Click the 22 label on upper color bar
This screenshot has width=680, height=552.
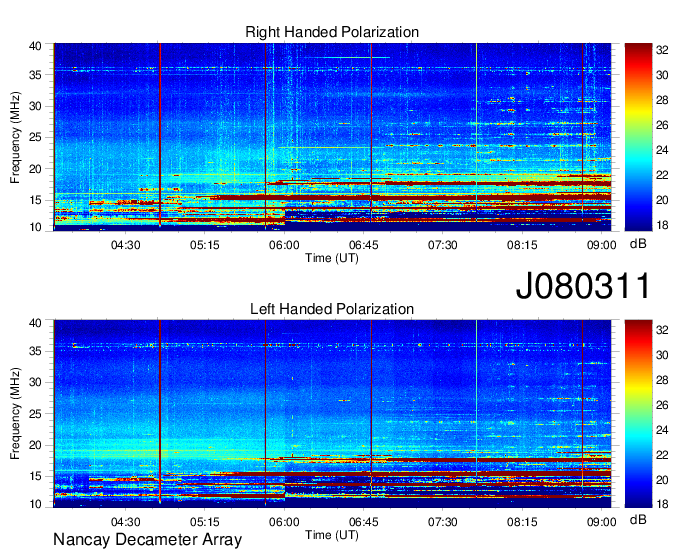point(662,175)
